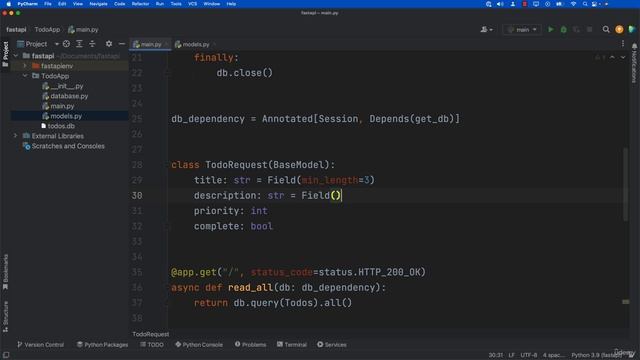Open Version Control tool window
Image resolution: width=640 pixels, height=360 pixels.
[40, 344]
